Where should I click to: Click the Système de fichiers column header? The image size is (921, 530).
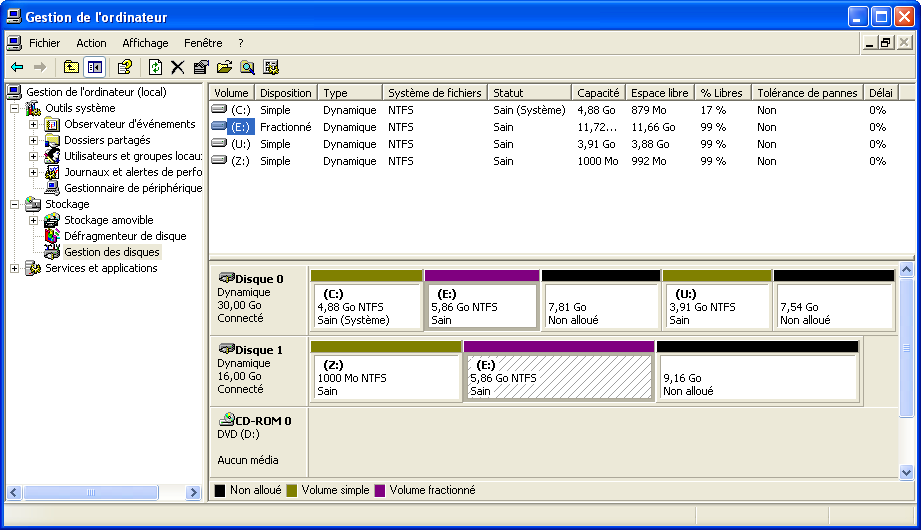[x=435, y=93]
